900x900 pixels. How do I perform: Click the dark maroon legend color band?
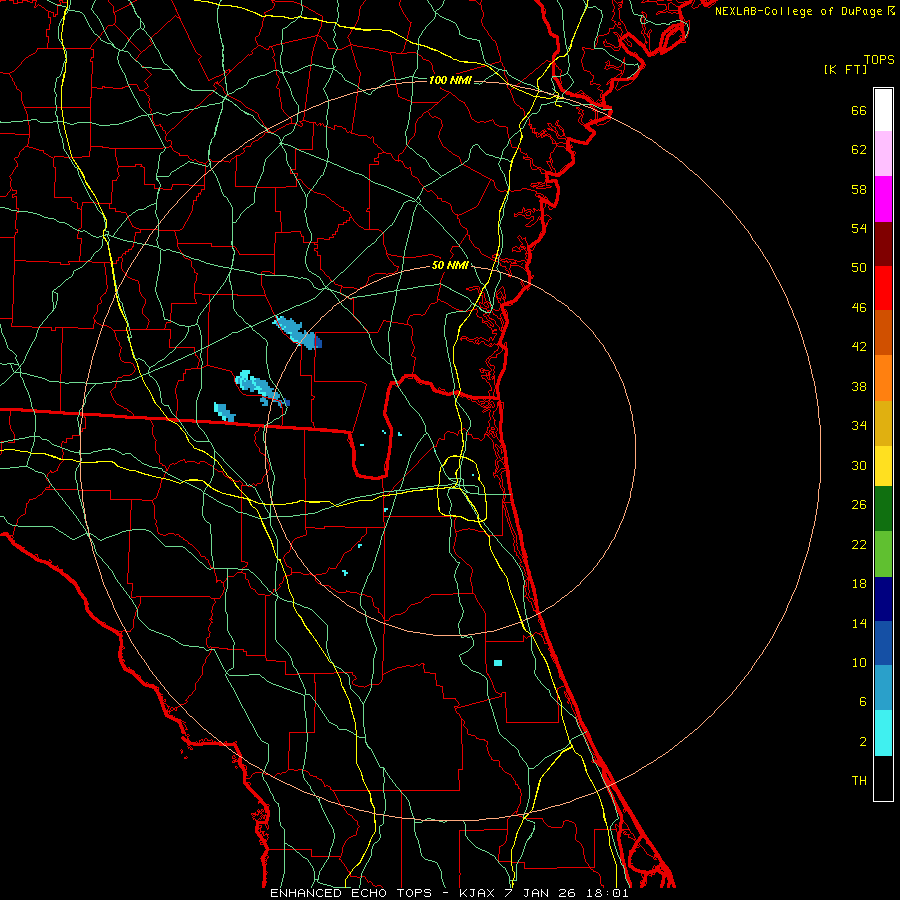tap(883, 244)
